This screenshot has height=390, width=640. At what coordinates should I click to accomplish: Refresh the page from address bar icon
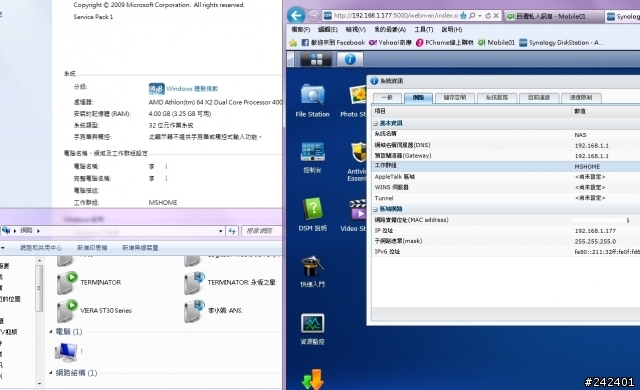(488, 16)
